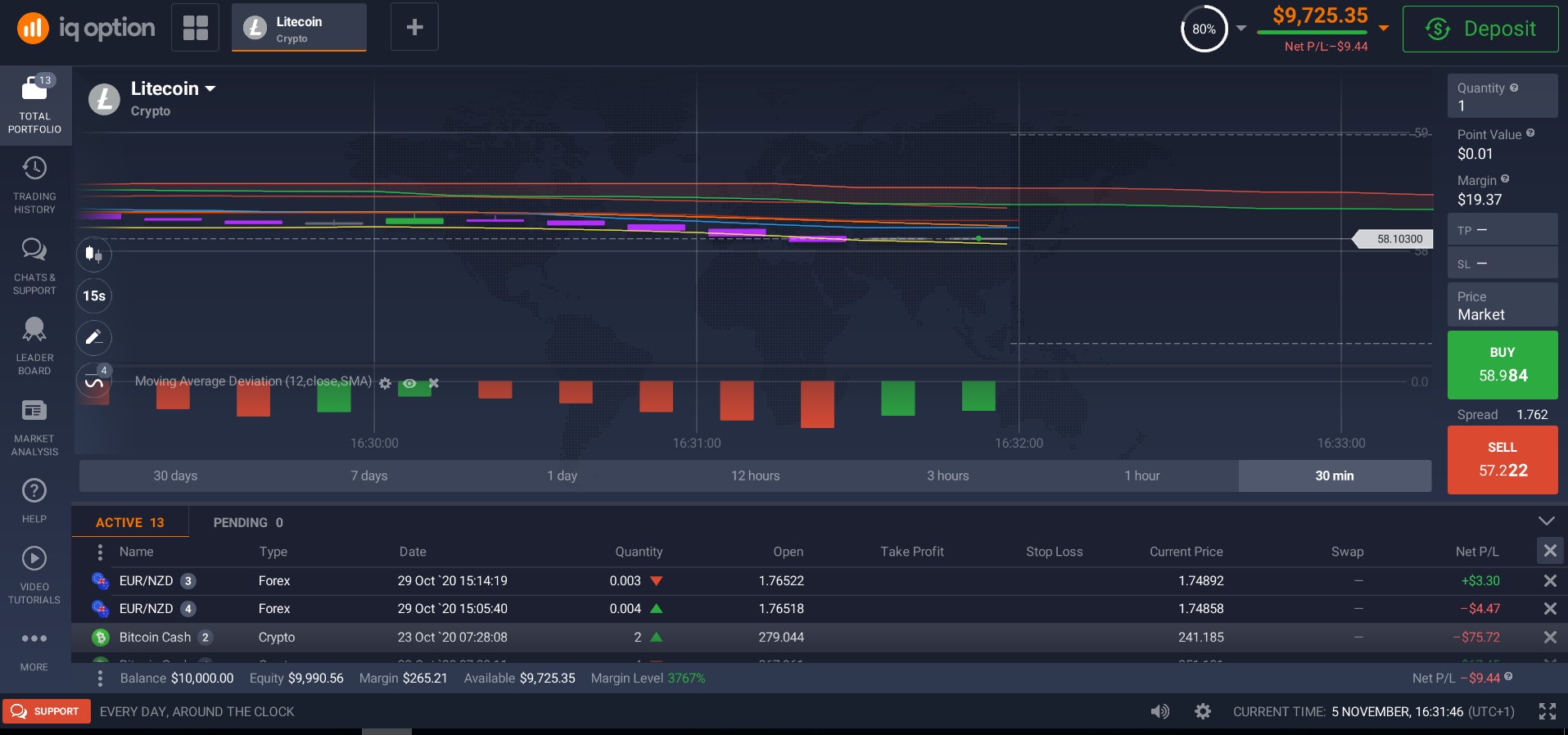Click the iq option logo

(86, 28)
